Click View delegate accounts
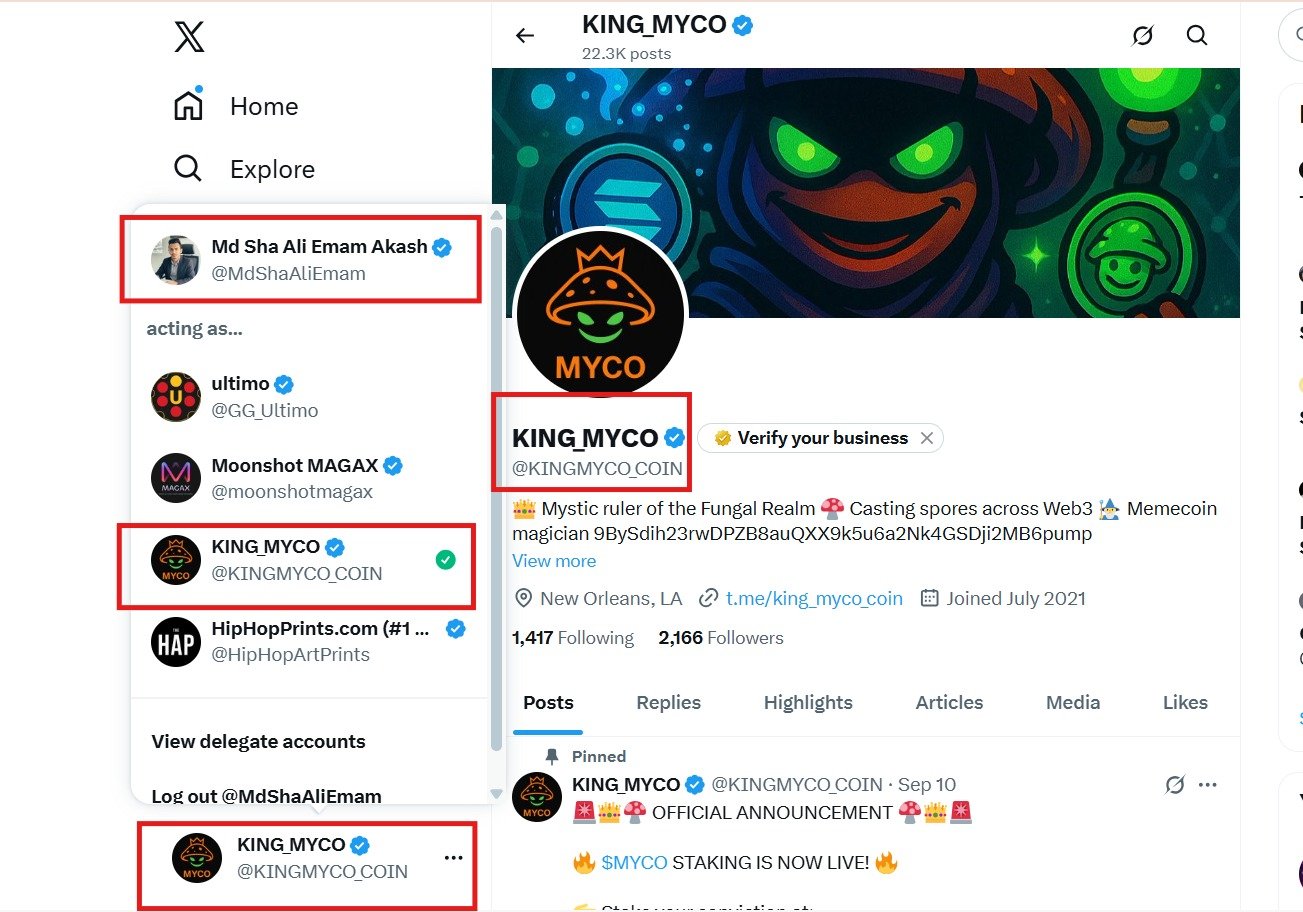 tap(258, 742)
